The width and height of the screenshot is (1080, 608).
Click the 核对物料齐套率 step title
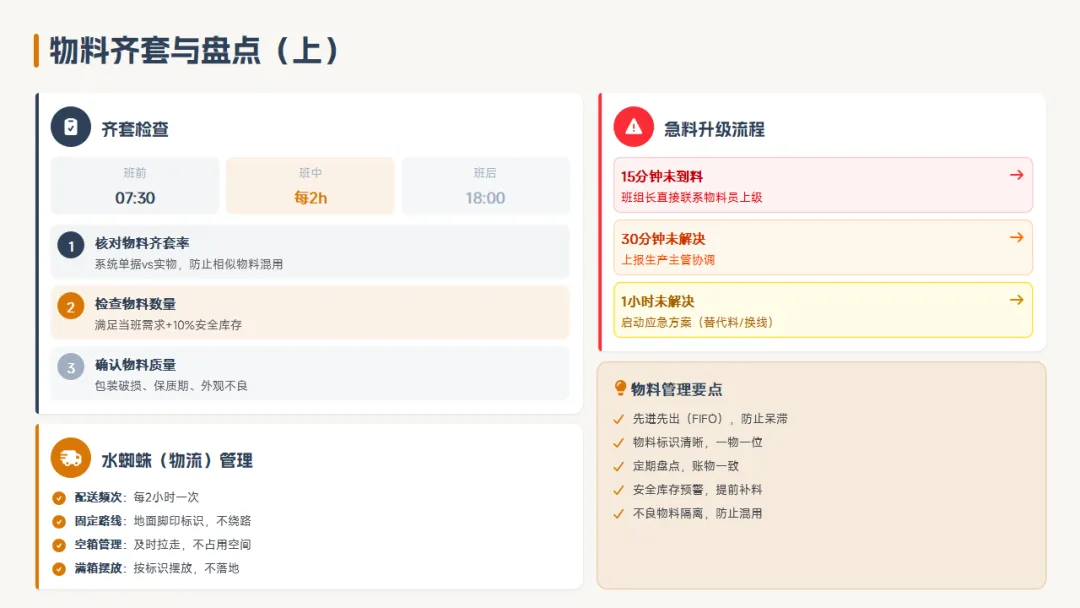[142, 243]
